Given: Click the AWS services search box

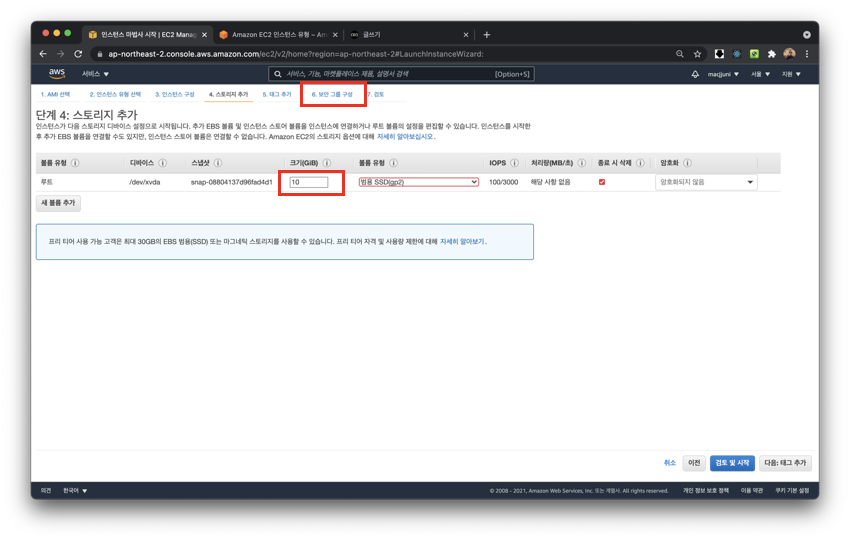Looking at the screenshot, I should [401, 74].
